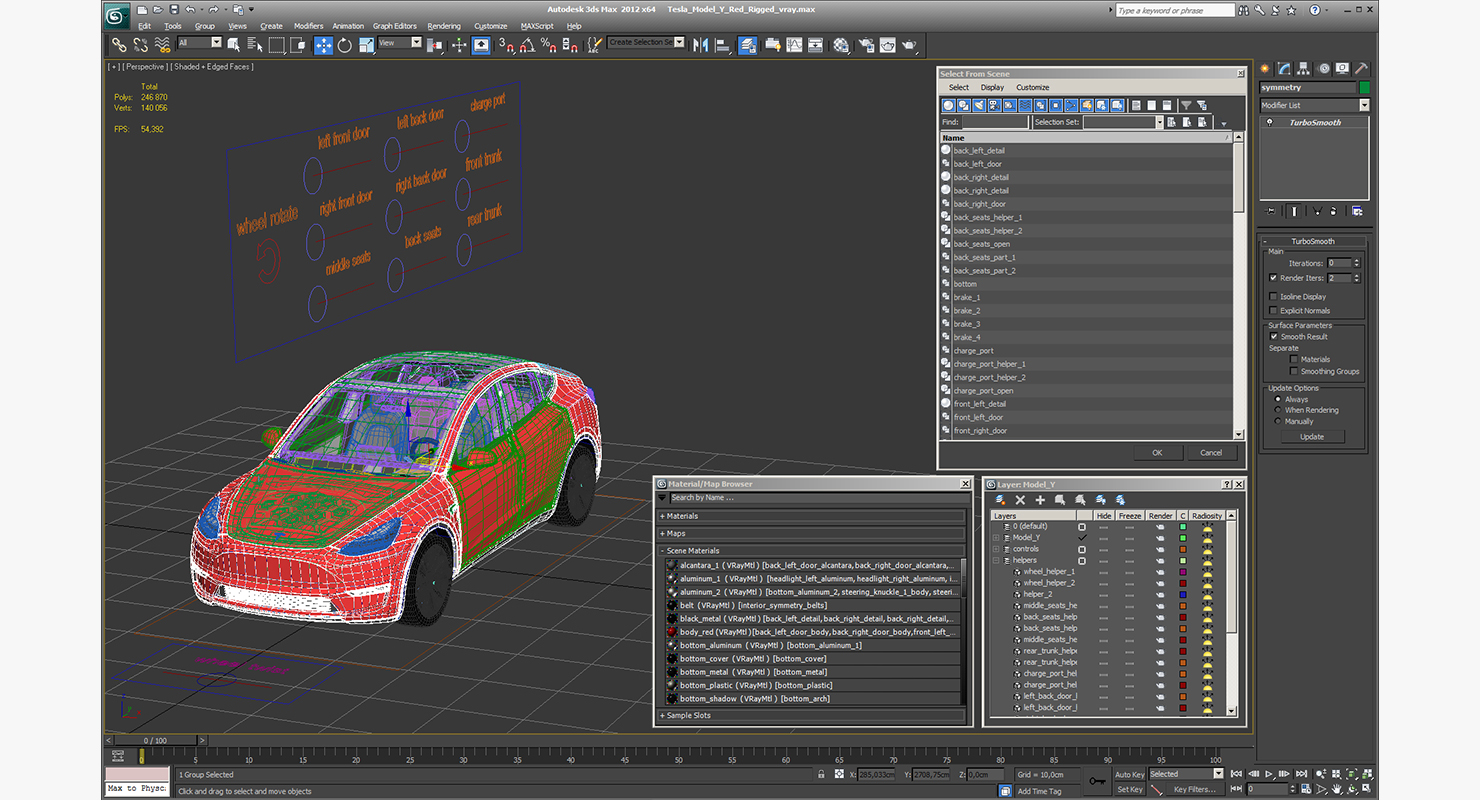Open the Hierarchy command panel tab
The image size is (1480, 800).
(1305, 69)
